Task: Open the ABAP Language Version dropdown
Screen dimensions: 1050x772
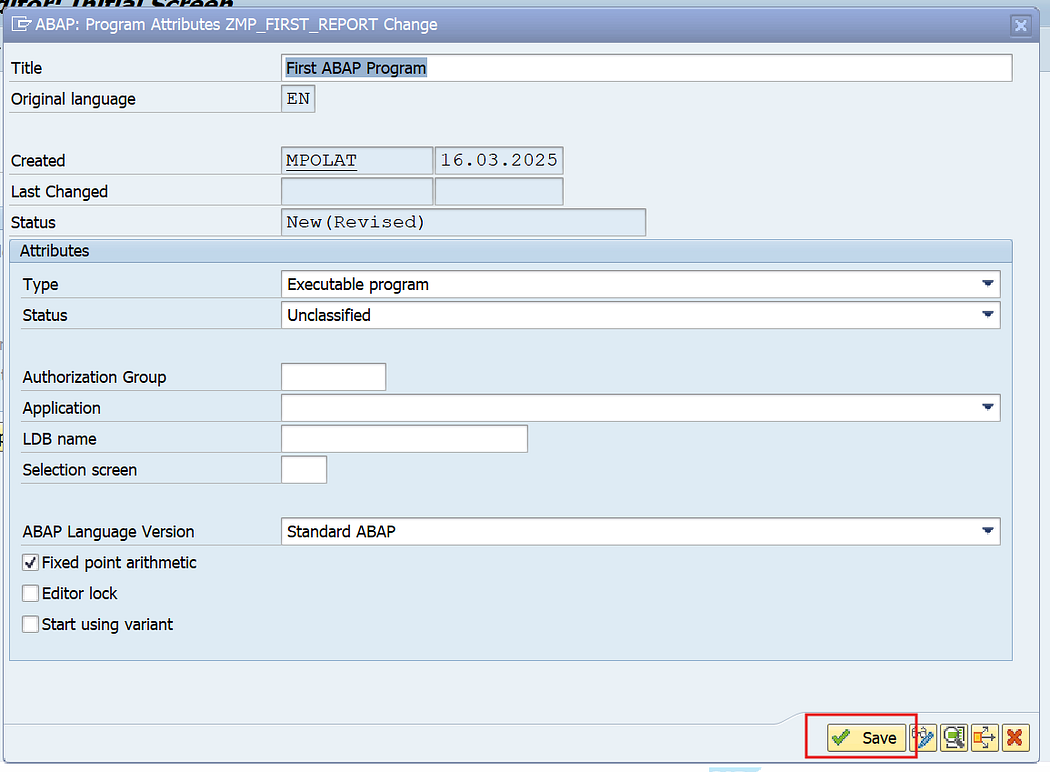Action: (x=989, y=531)
